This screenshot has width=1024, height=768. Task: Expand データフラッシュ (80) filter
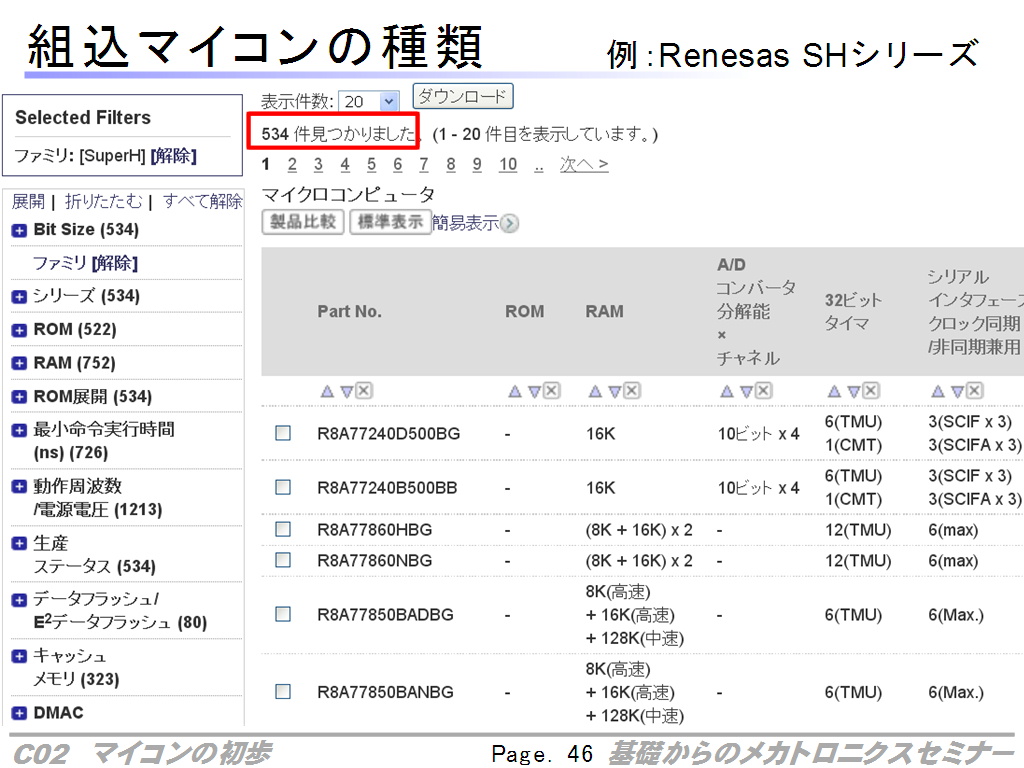pos(20,600)
